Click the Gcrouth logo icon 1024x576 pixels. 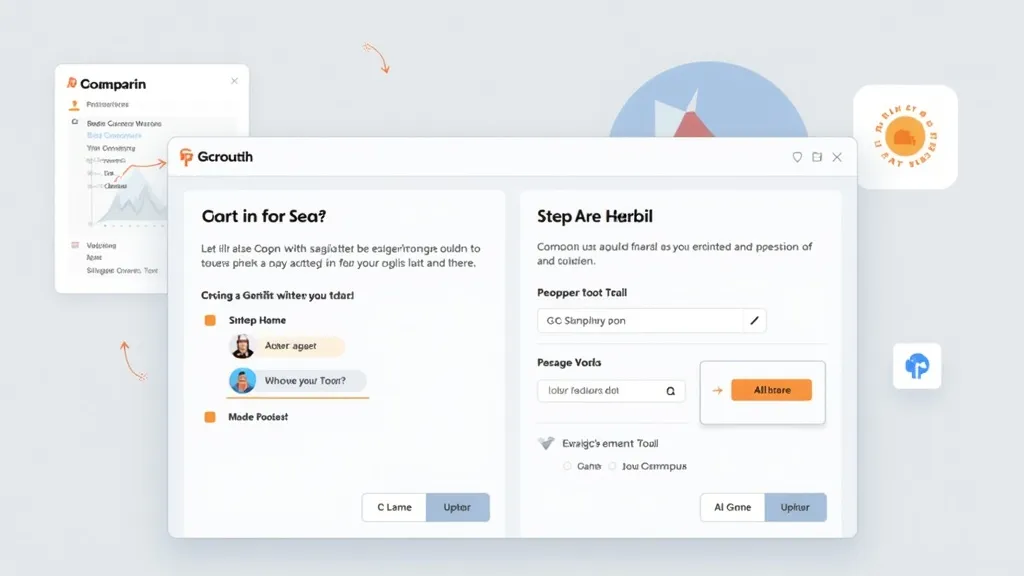pos(185,157)
